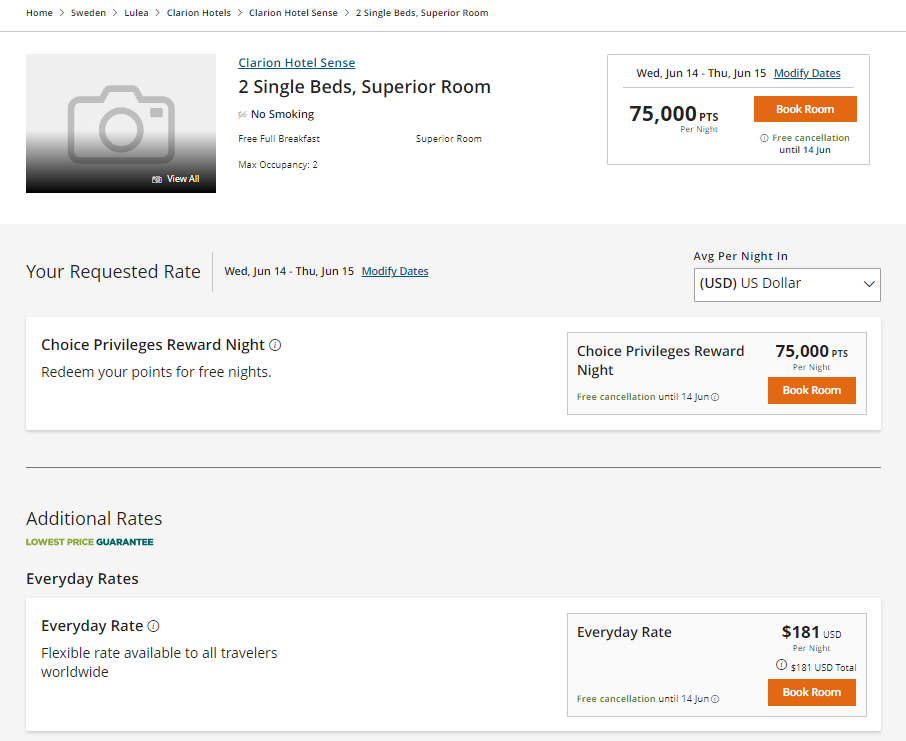The image size is (906, 741).
Task: Click 'Additional Rates' heading
Action: point(94,518)
